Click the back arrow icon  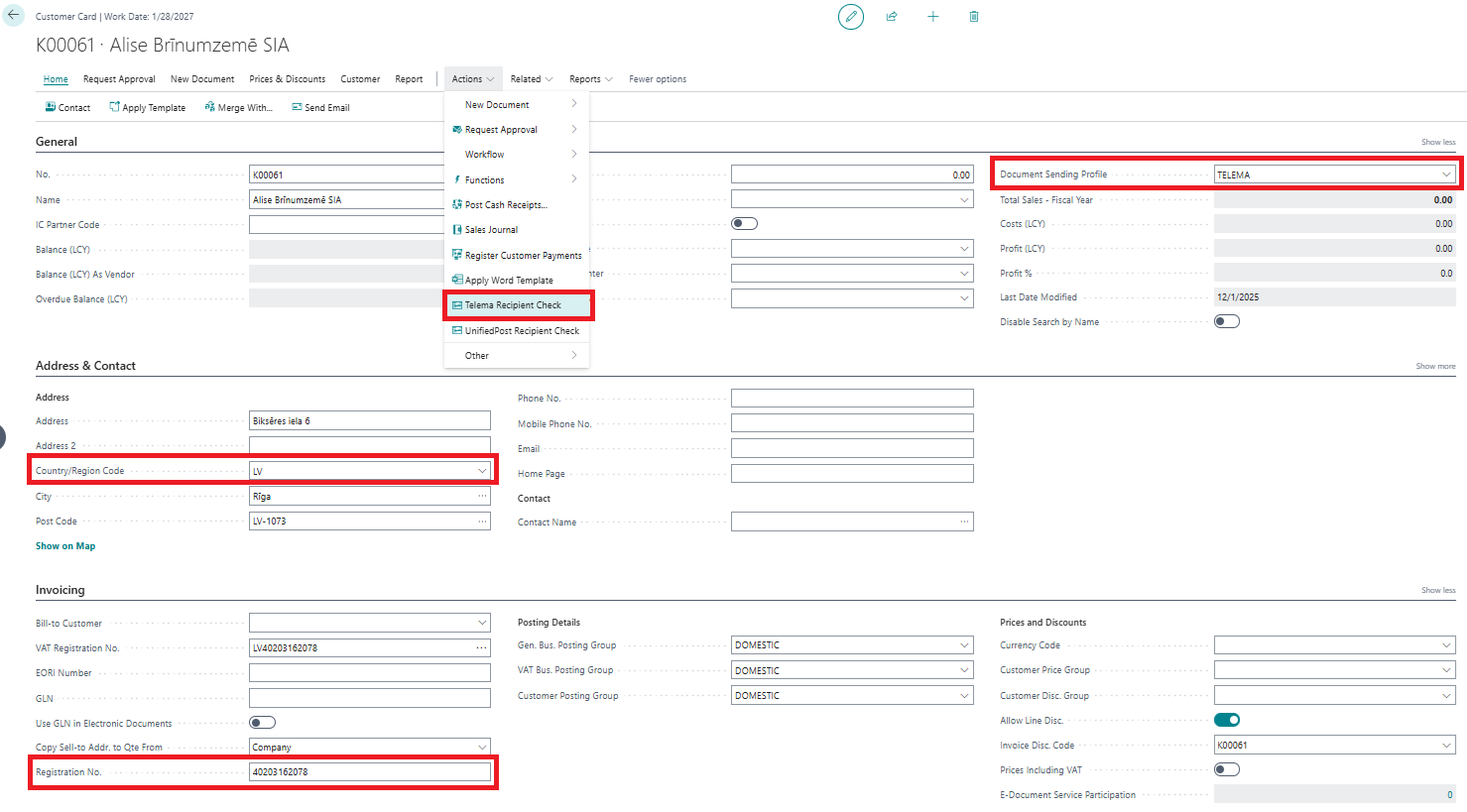point(13,16)
